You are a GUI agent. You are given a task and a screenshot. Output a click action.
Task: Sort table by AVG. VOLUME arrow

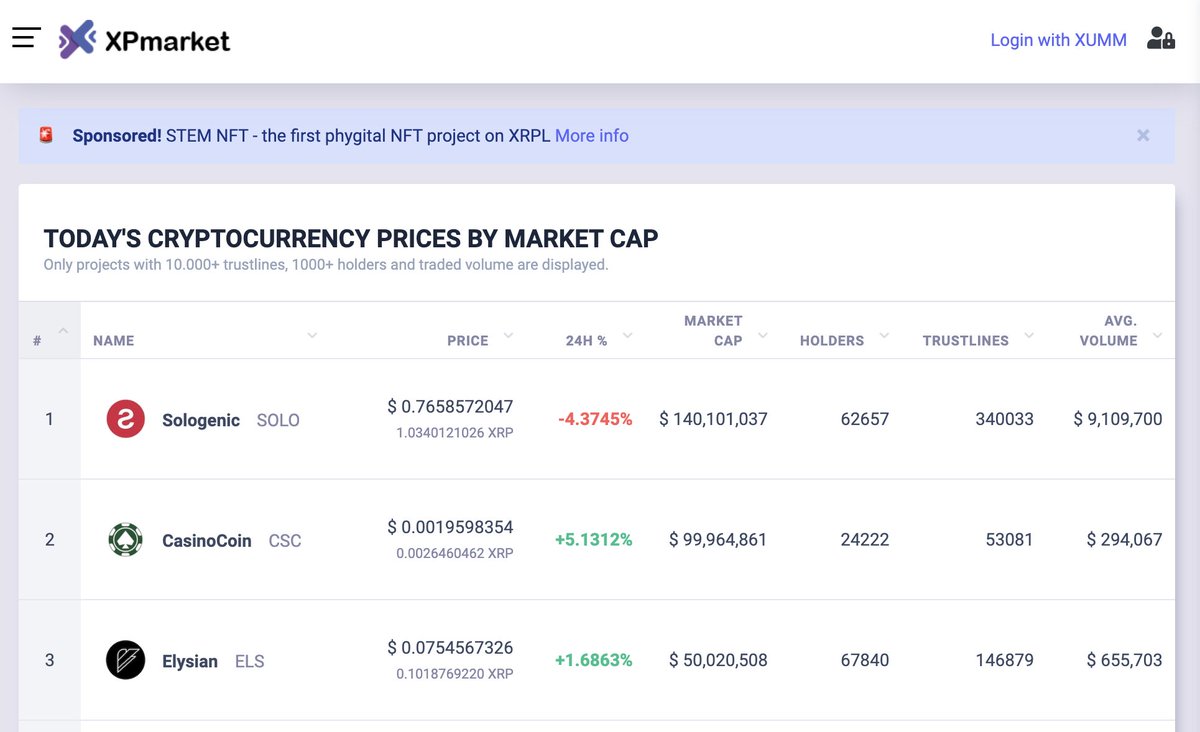click(x=1157, y=335)
